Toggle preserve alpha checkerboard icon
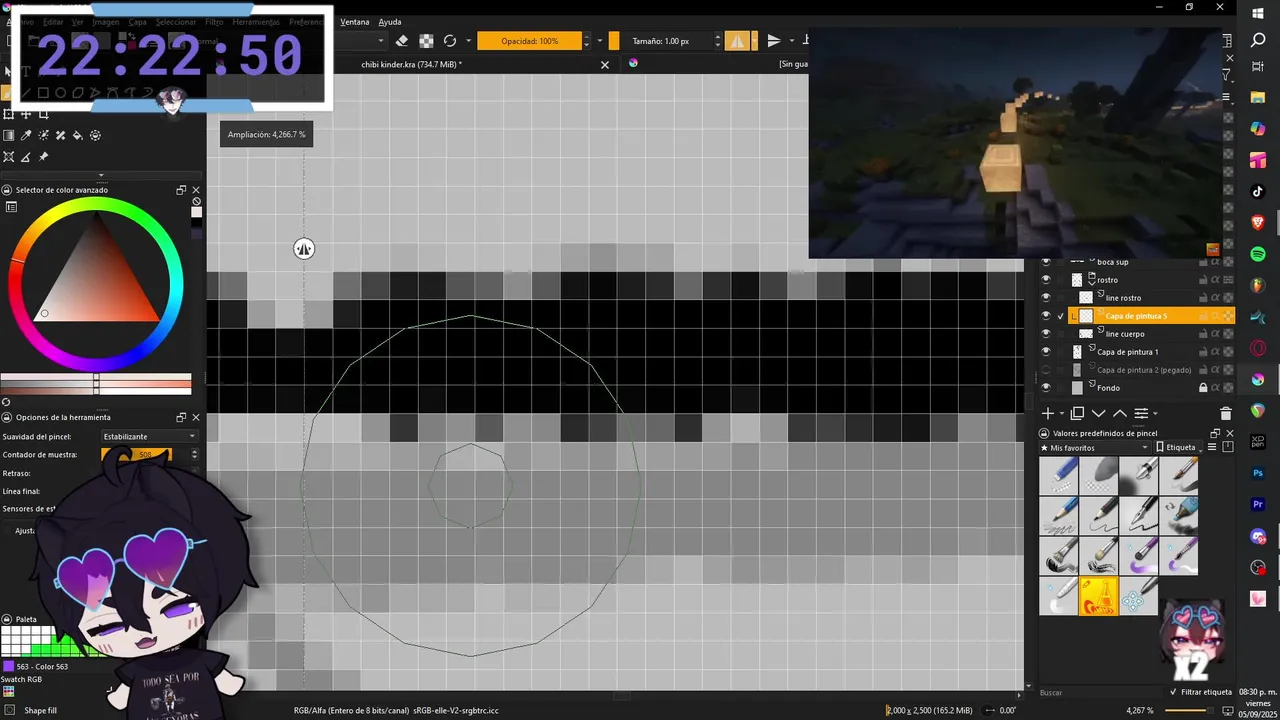Screen dimensions: 1280x720 (426, 41)
